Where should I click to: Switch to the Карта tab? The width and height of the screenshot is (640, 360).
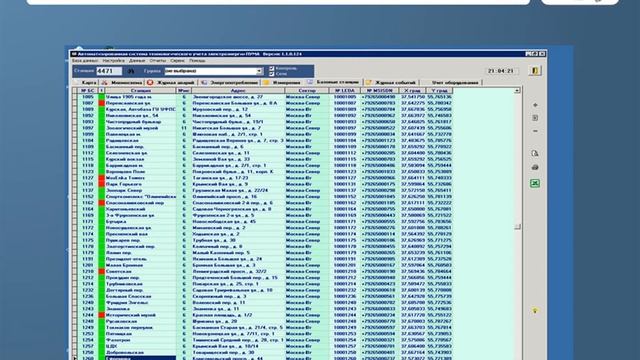[x=85, y=82]
